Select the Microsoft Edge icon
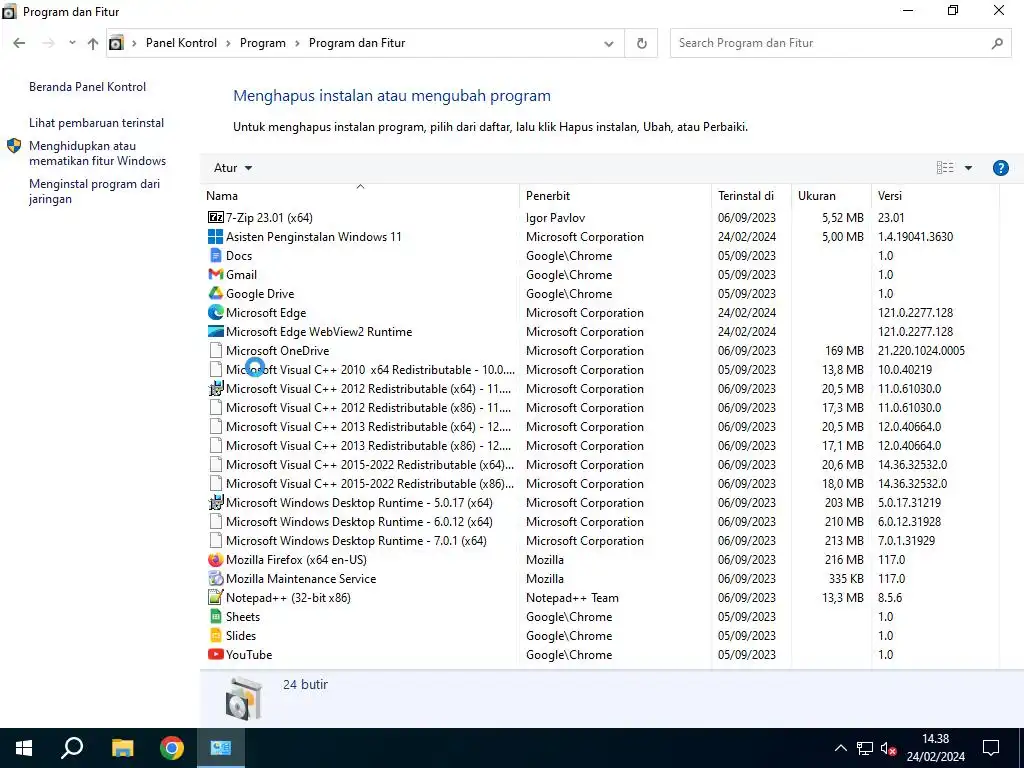 coord(216,312)
